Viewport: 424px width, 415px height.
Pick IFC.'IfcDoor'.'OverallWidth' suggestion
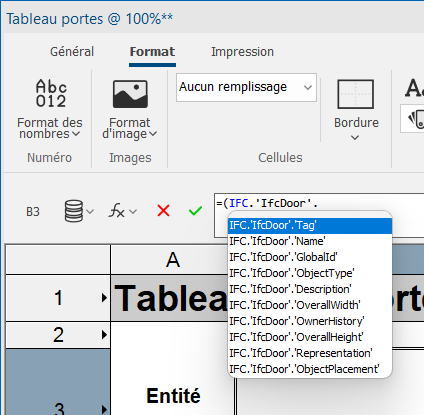point(310,305)
